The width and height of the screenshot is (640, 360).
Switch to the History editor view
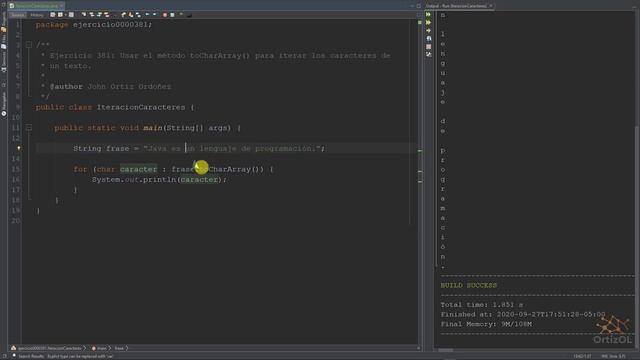(x=37, y=15)
